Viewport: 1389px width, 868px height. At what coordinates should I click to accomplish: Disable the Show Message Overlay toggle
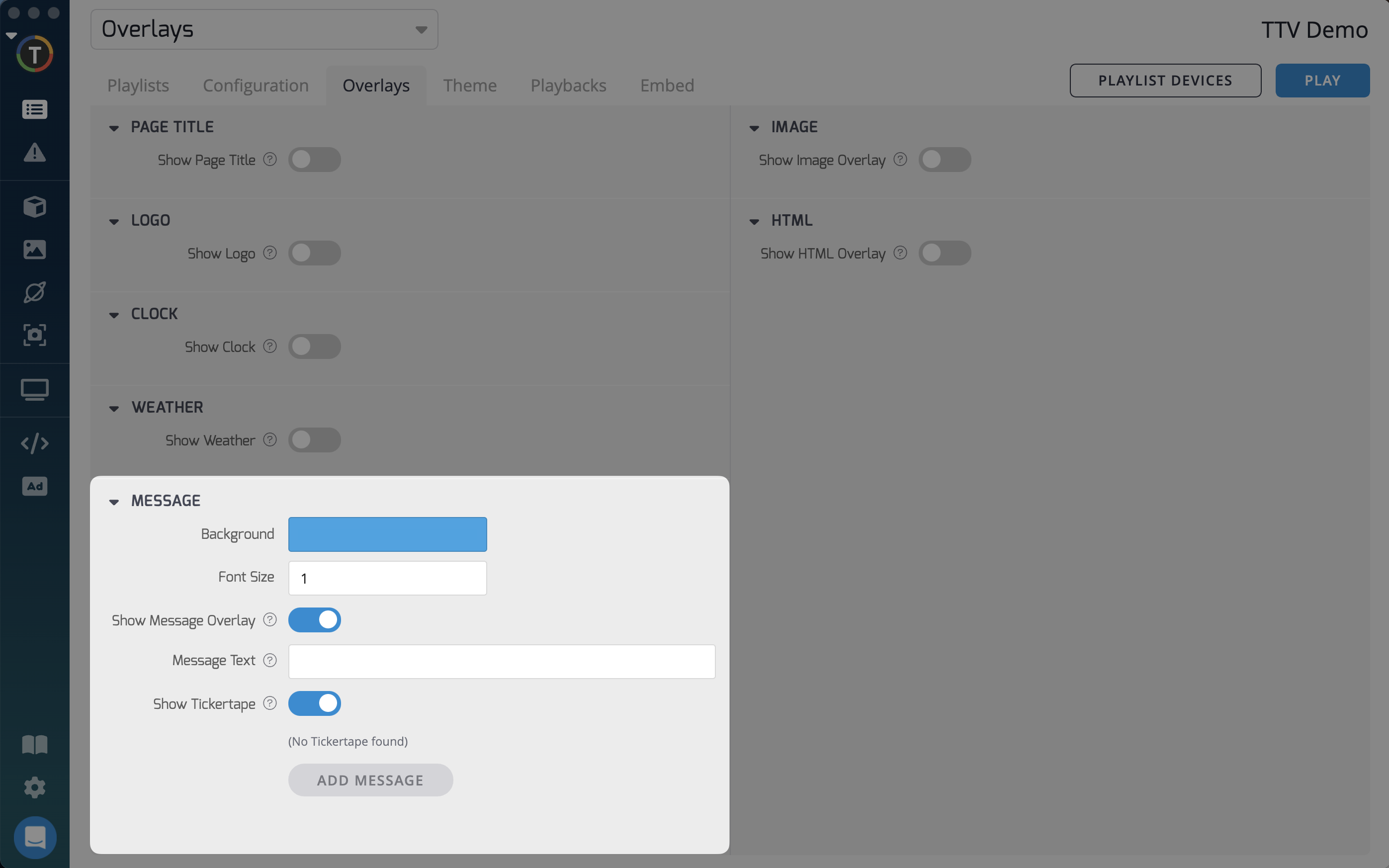[314, 620]
